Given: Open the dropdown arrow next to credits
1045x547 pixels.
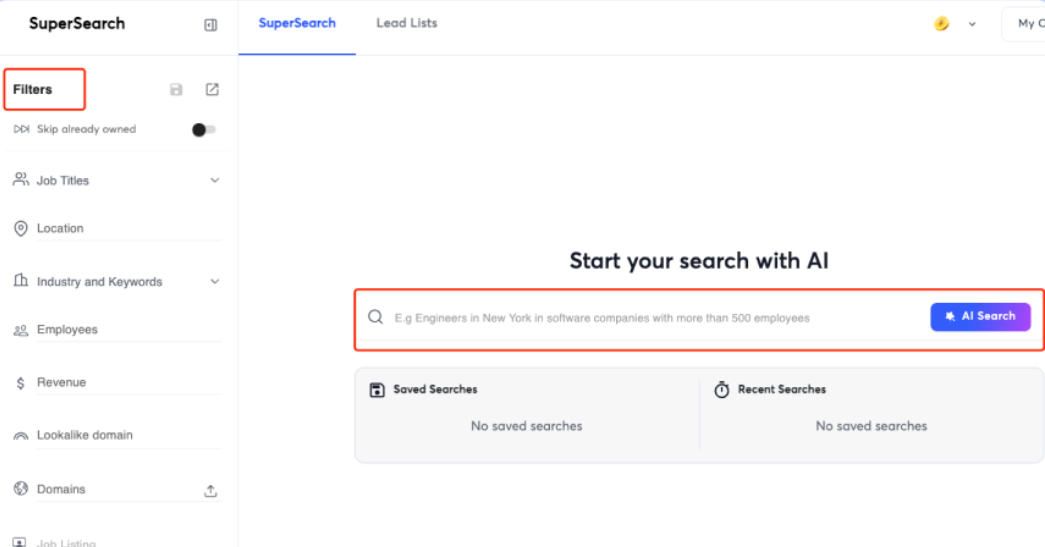Looking at the screenshot, I should pyautogui.click(x=972, y=24).
